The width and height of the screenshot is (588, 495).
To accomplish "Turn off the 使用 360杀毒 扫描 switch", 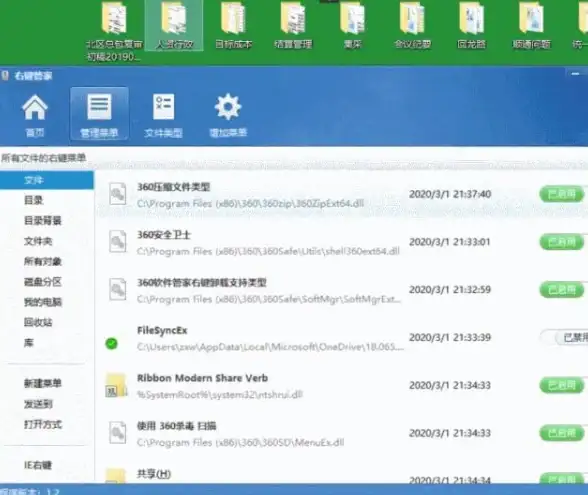I will point(562,433).
